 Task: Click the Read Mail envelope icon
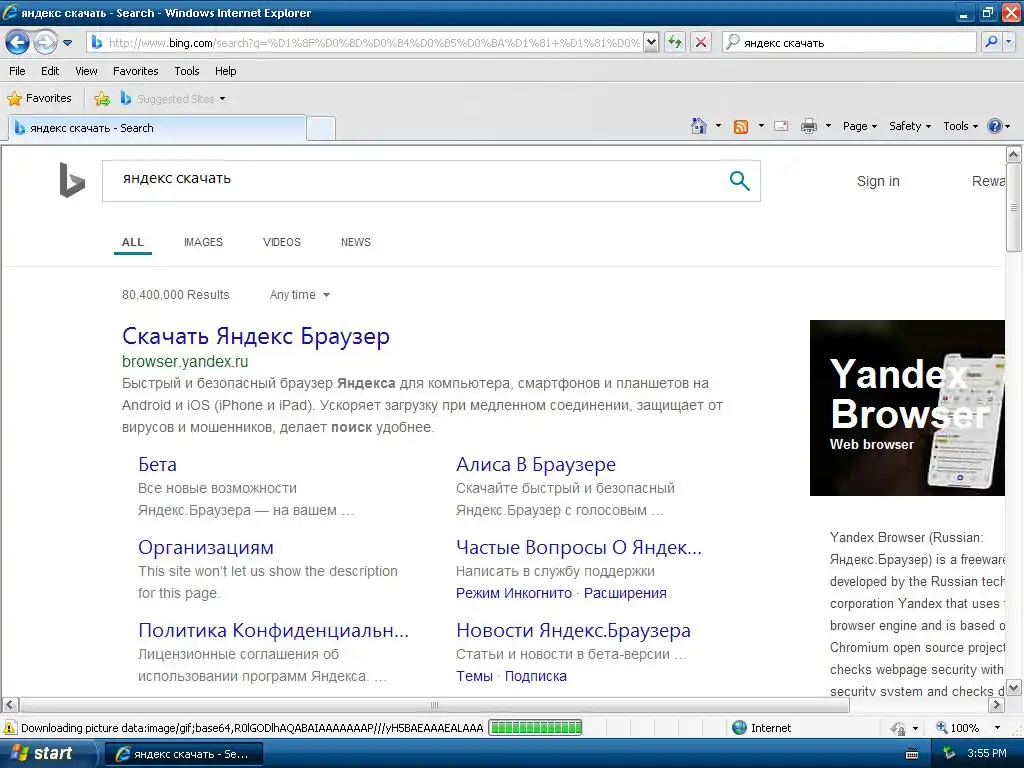click(x=781, y=127)
